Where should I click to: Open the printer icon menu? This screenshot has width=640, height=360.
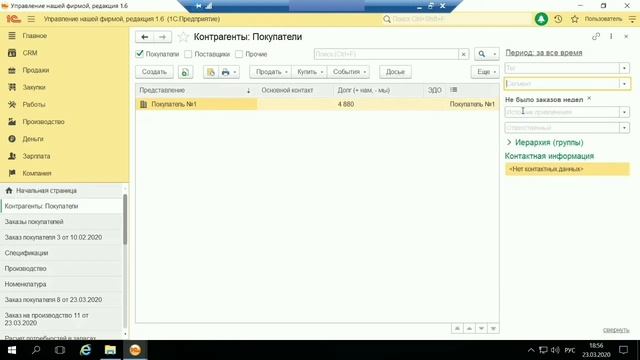[229, 72]
